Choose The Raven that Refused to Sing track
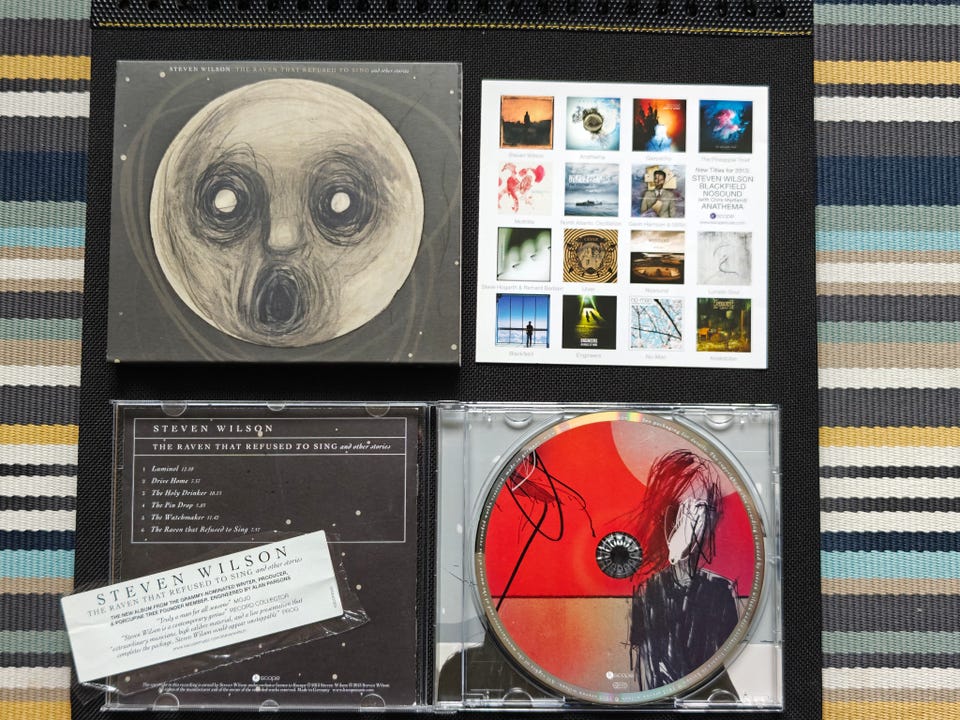The image size is (960, 720). [201, 529]
